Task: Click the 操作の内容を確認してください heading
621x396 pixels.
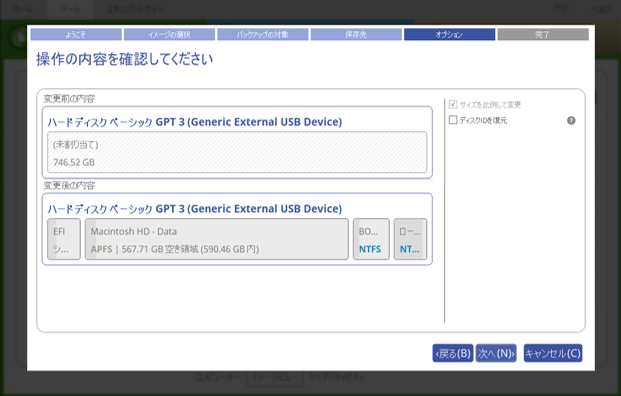Action: tap(125, 59)
